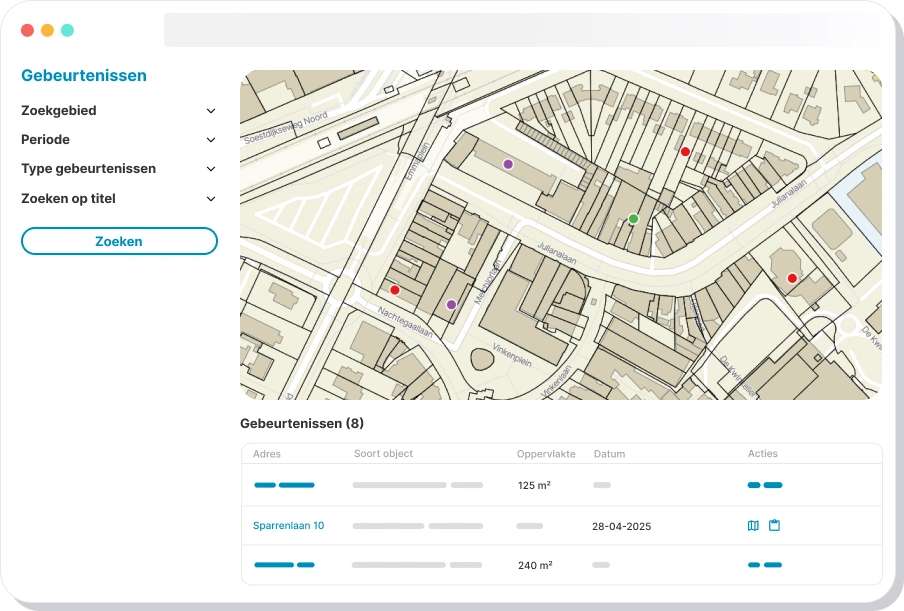Open the map view icon for Sparrenlaan 10
The image size is (904, 611).
point(752,525)
